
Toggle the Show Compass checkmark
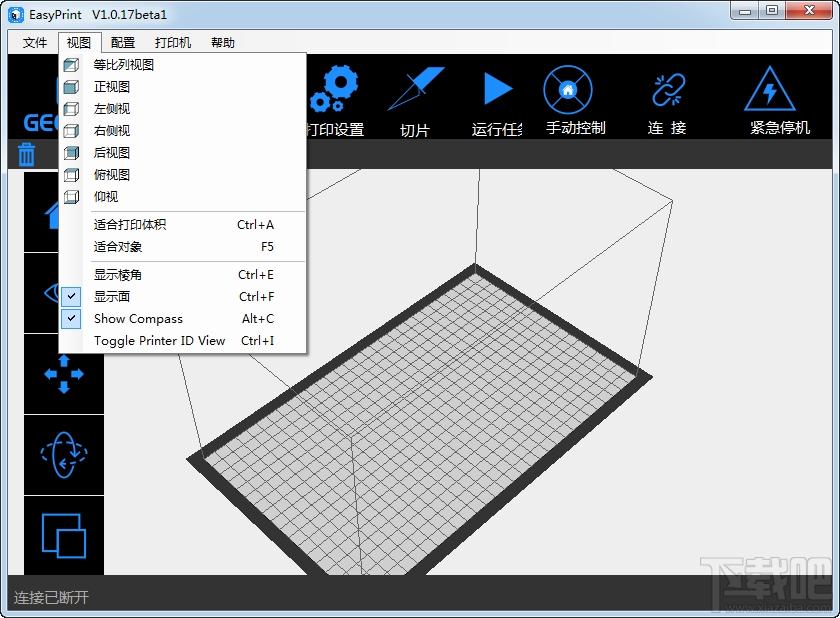click(x=71, y=318)
